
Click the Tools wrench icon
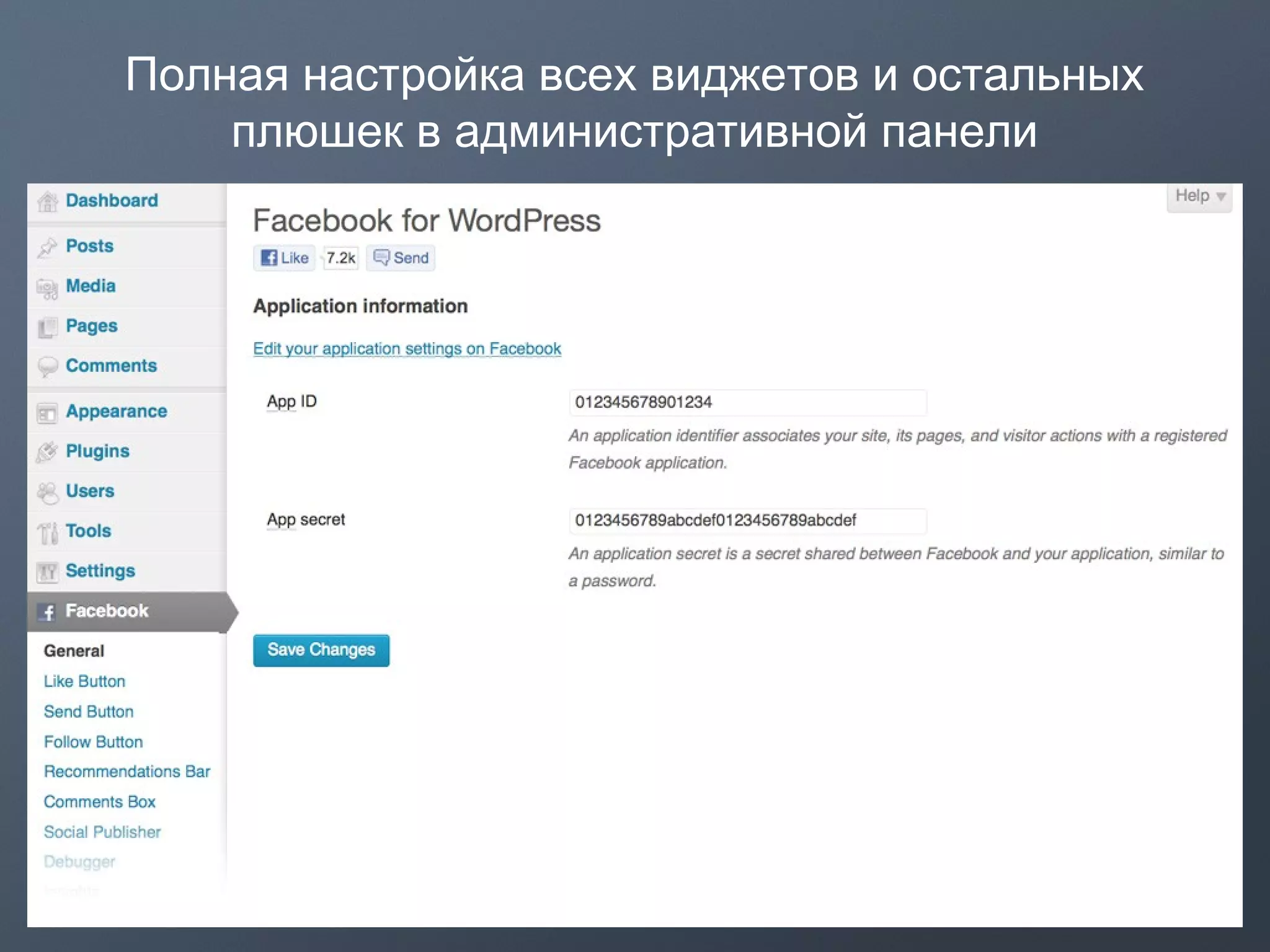(47, 532)
